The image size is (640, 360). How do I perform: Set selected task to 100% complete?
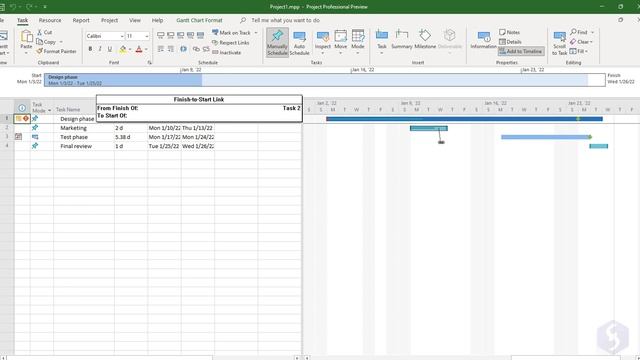click(200, 36)
